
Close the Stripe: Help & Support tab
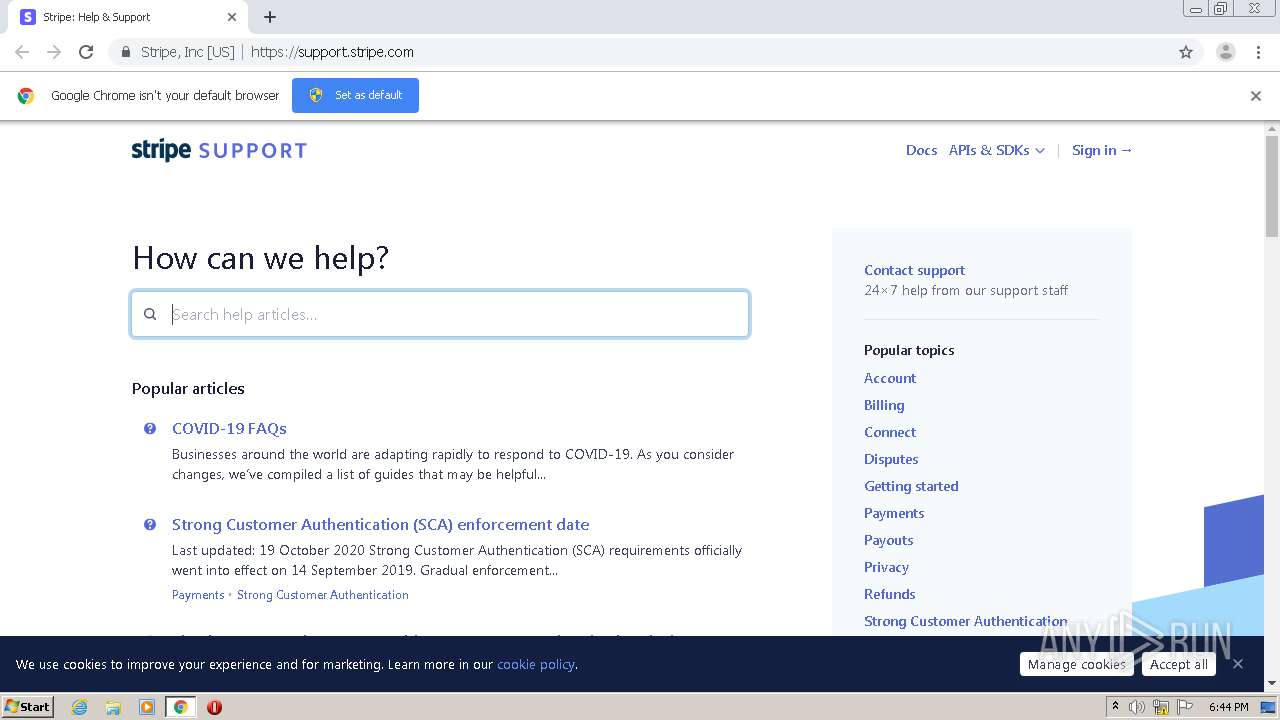[x=232, y=17]
